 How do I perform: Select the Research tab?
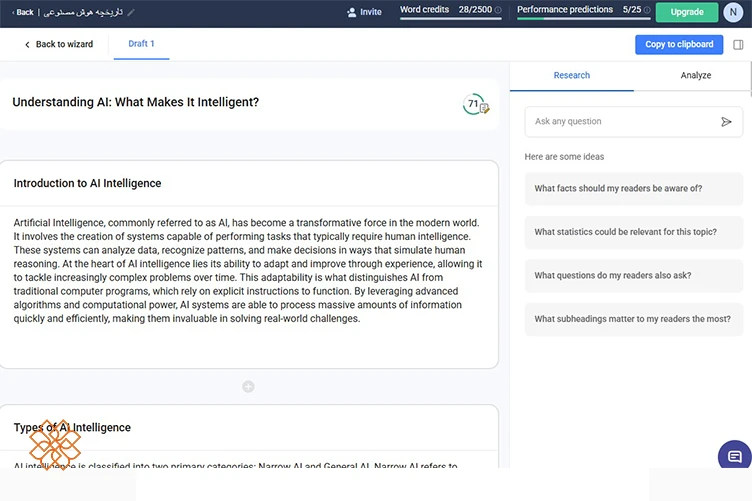click(x=572, y=75)
